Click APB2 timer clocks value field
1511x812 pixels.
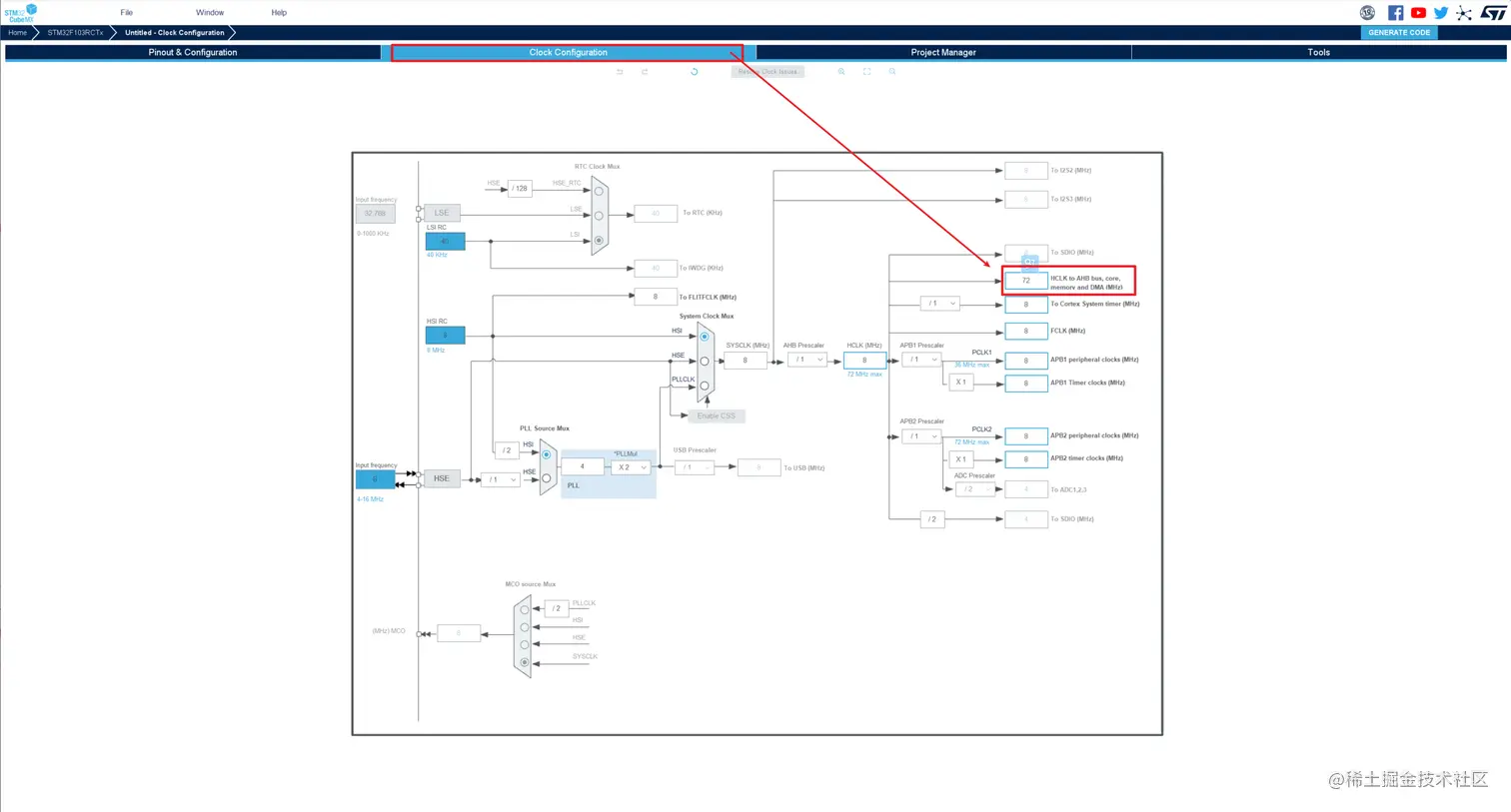coord(1026,459)
